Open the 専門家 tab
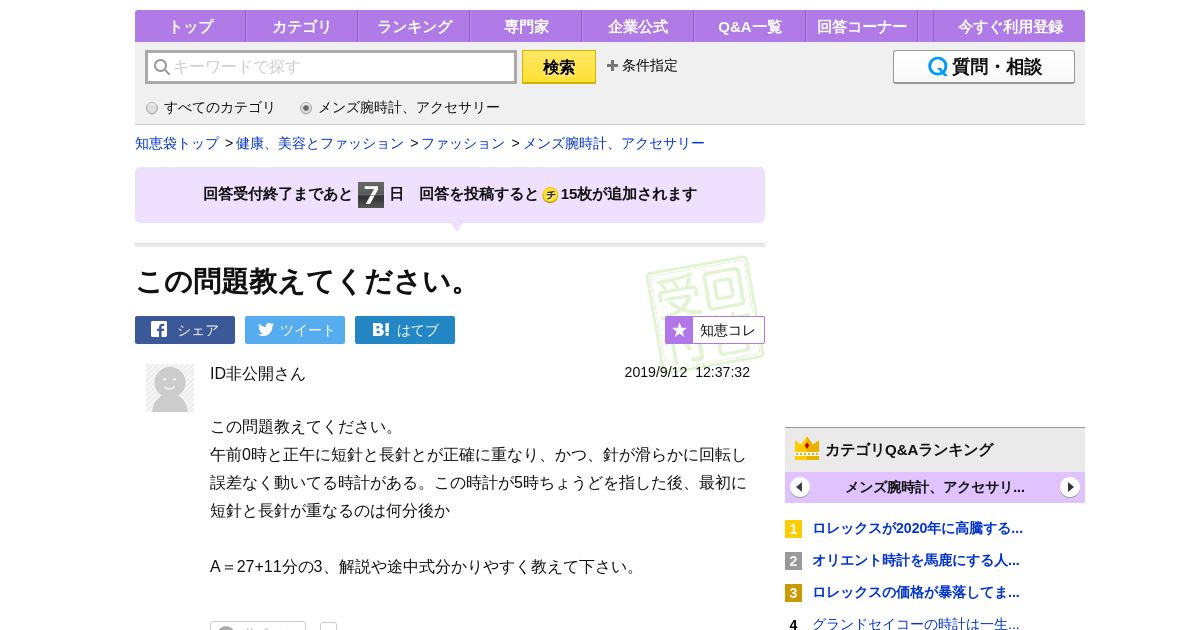 point(526,26)
